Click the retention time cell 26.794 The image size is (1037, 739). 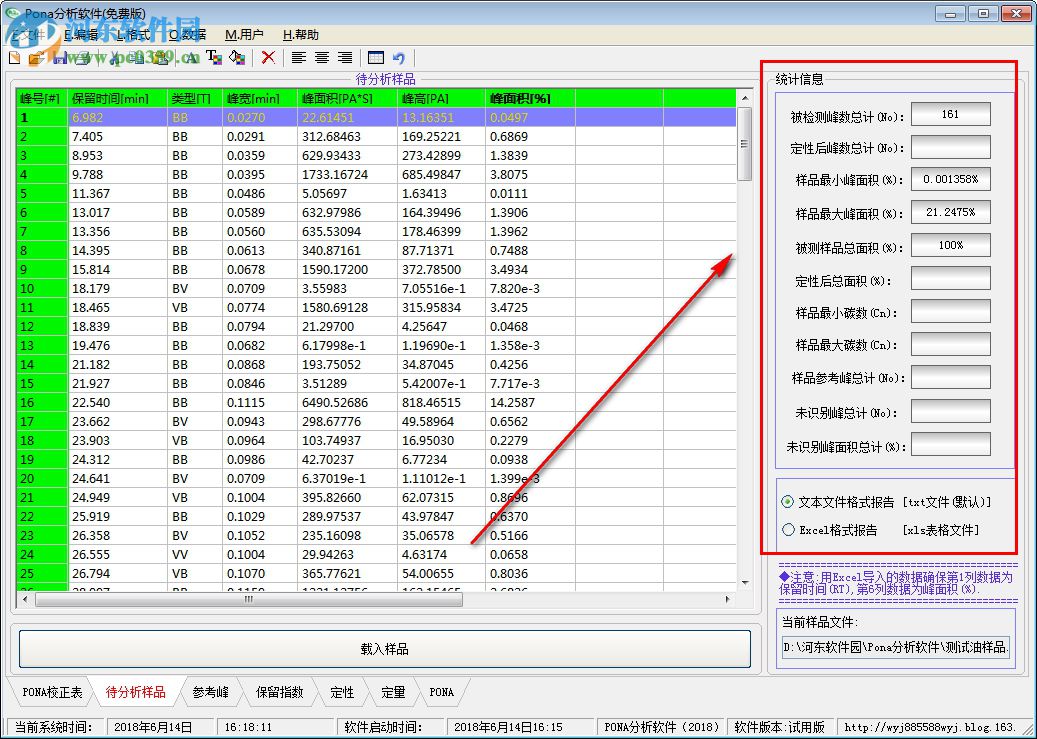(118, 574)
